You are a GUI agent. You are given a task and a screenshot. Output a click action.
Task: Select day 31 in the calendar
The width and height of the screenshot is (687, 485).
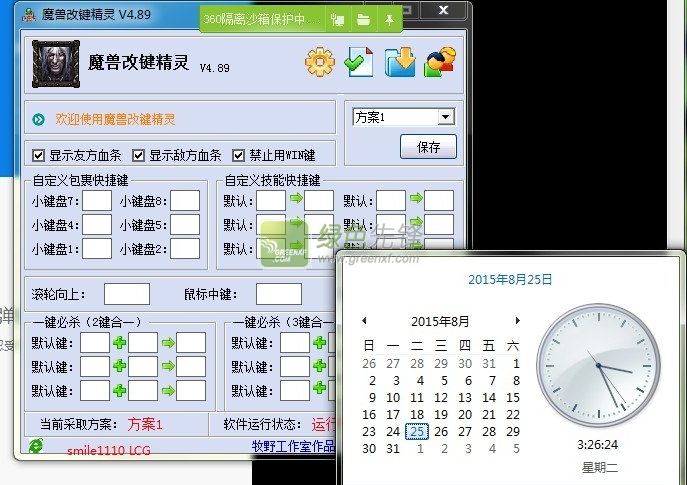coord(393,449)
